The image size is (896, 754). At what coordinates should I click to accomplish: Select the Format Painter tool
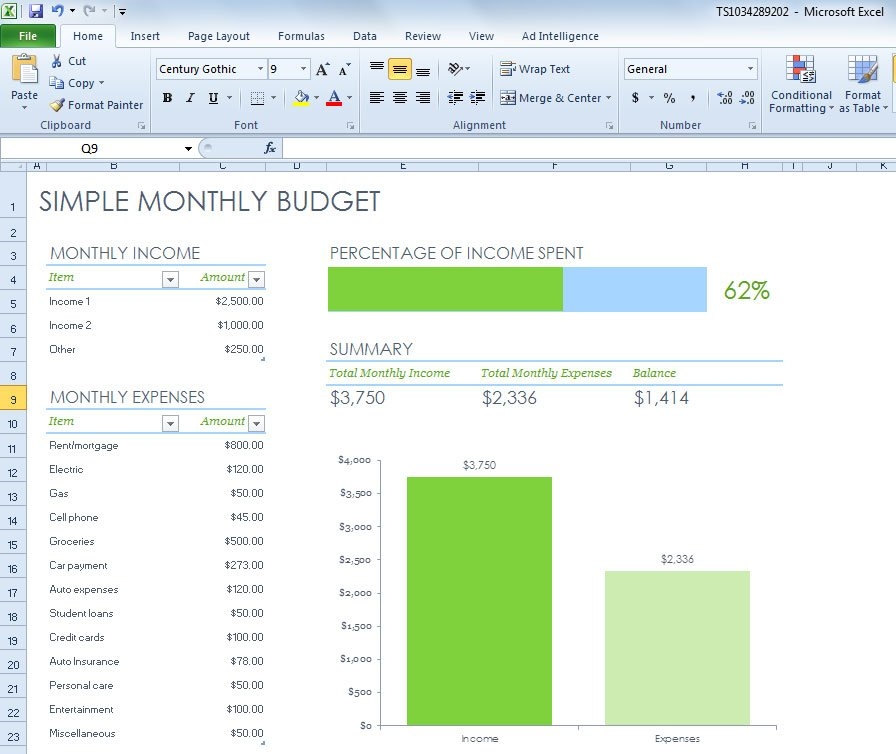click(x=96, y=105)
